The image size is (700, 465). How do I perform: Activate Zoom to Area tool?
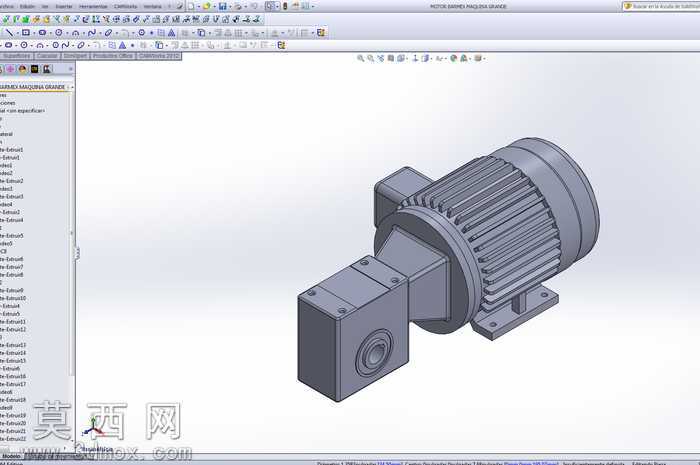coord(371,58)
